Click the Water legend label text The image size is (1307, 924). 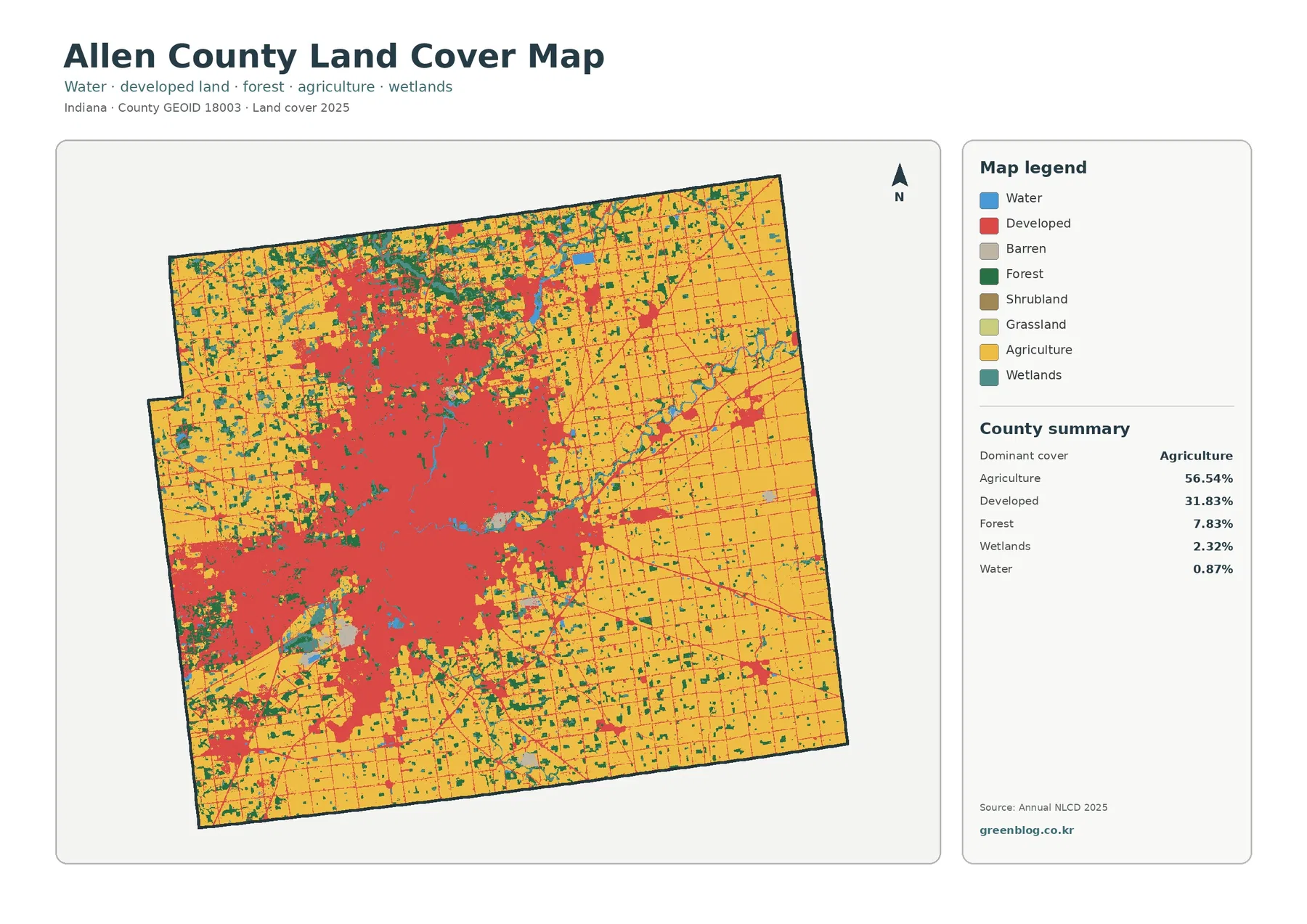pyautogui.click(x=1024, y=198)
